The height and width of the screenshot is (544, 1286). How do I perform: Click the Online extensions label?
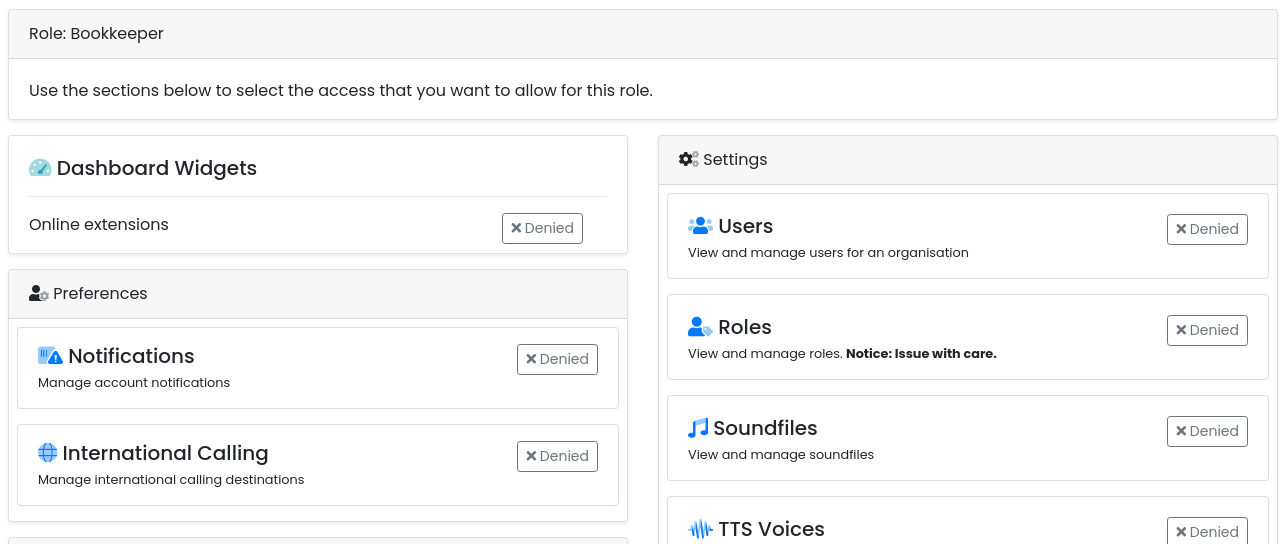coord(99,224)
